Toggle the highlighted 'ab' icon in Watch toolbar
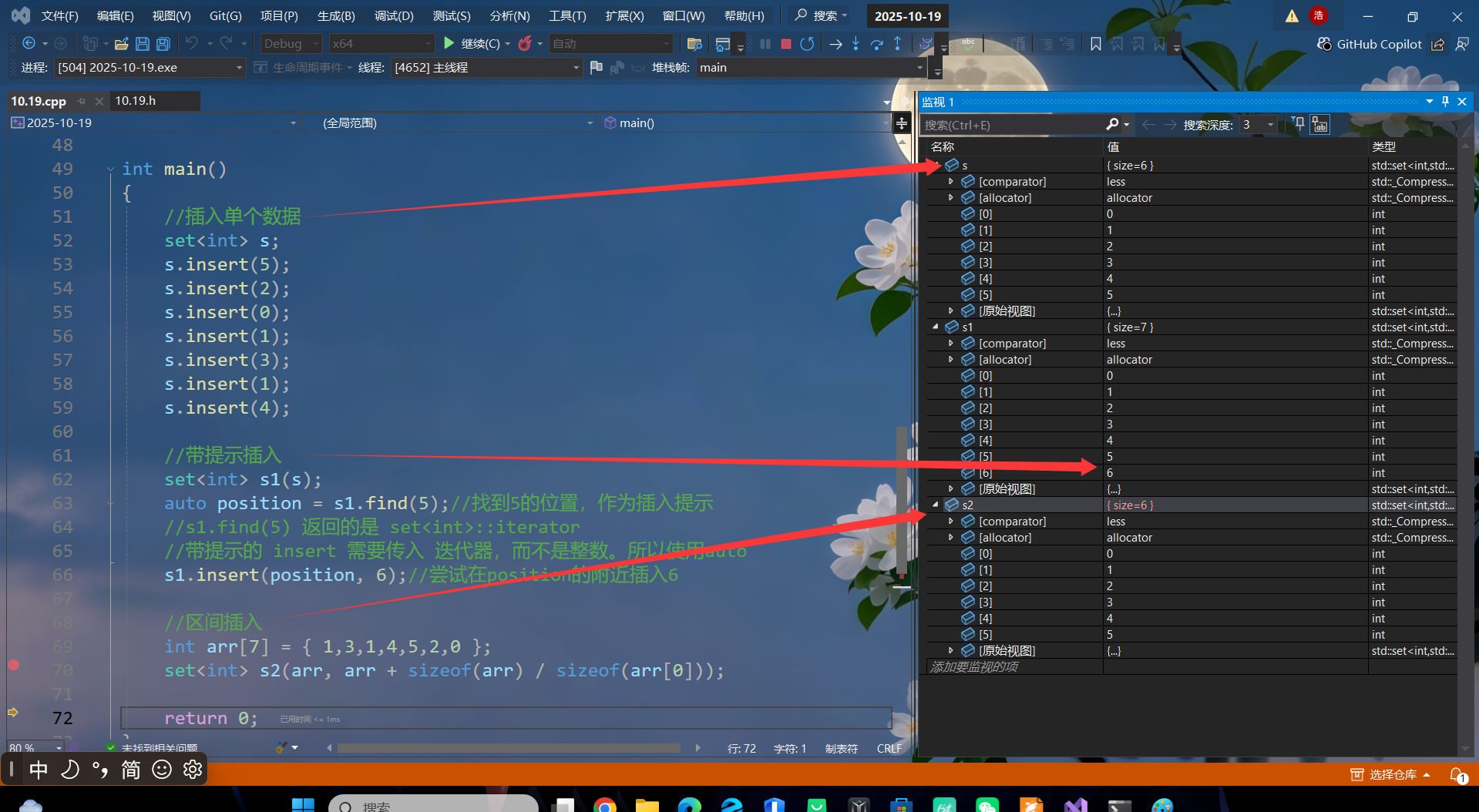This screenshot has height=812, width=1479. pyautogui.click(x=1320, y=124)
